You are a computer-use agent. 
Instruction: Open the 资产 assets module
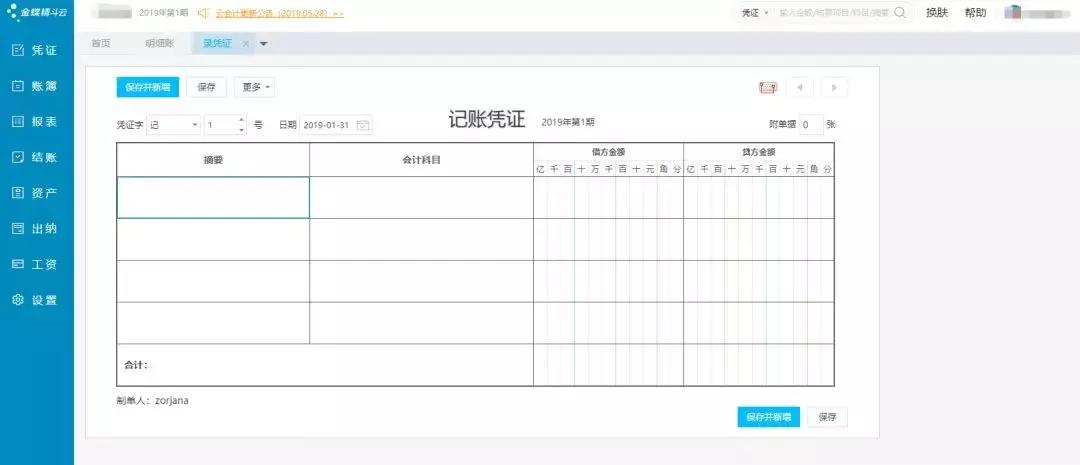35,193
